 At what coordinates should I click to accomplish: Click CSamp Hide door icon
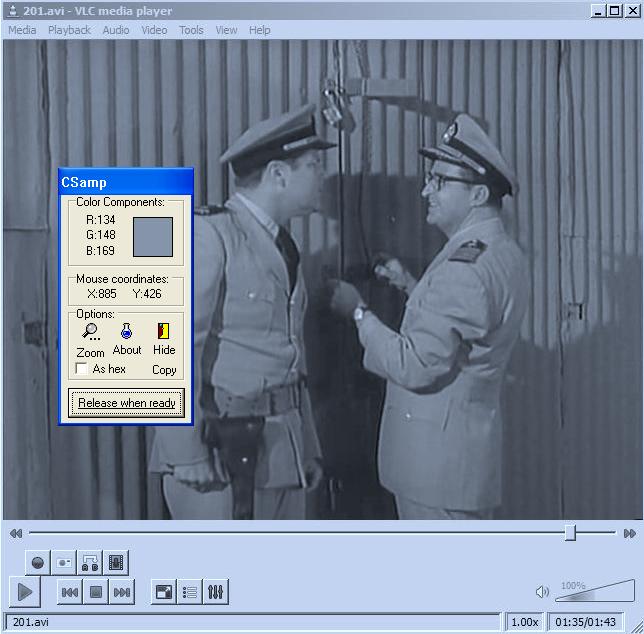click(163, 331)
